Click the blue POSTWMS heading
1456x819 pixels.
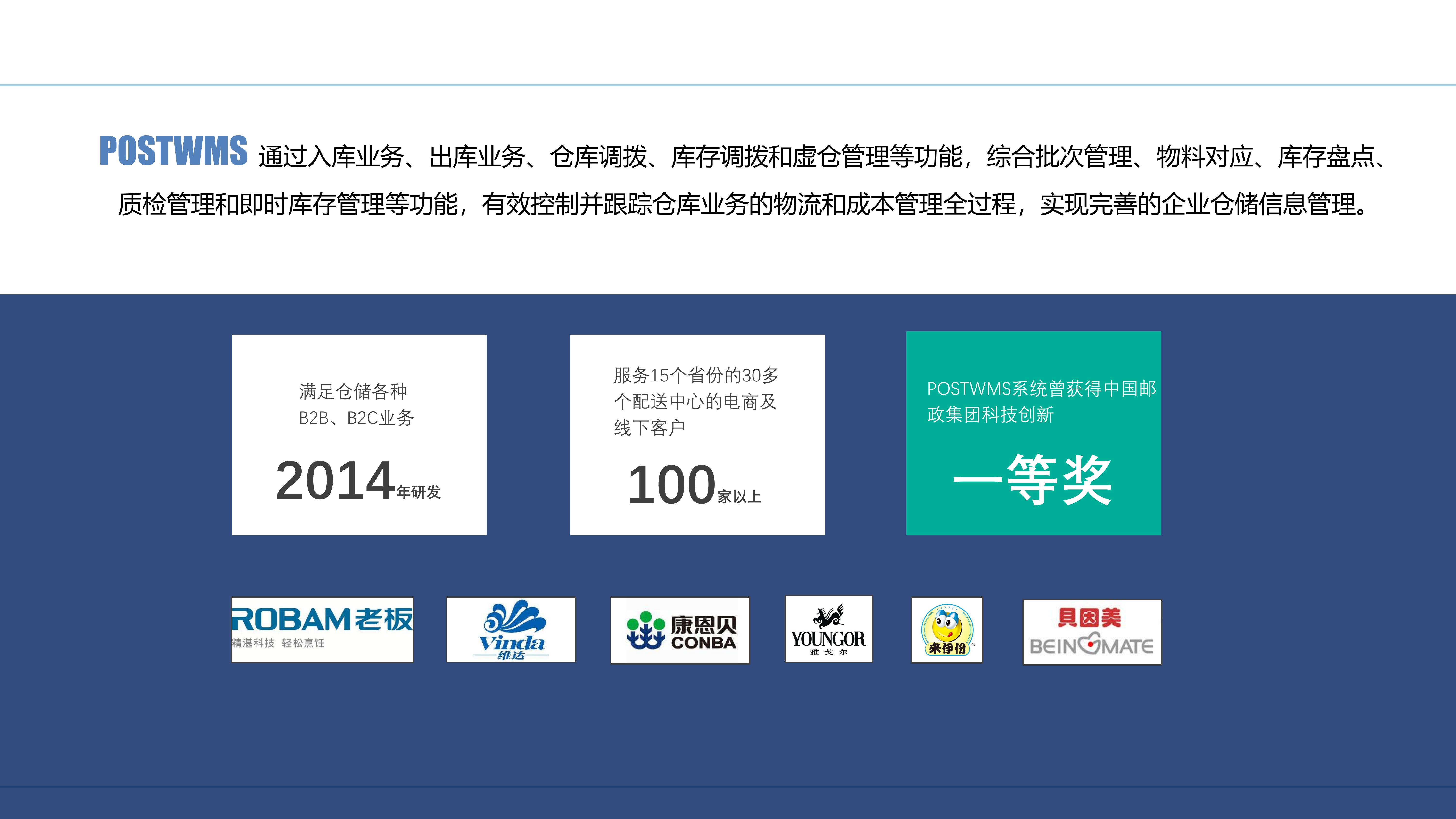click(x=174, y=151)
